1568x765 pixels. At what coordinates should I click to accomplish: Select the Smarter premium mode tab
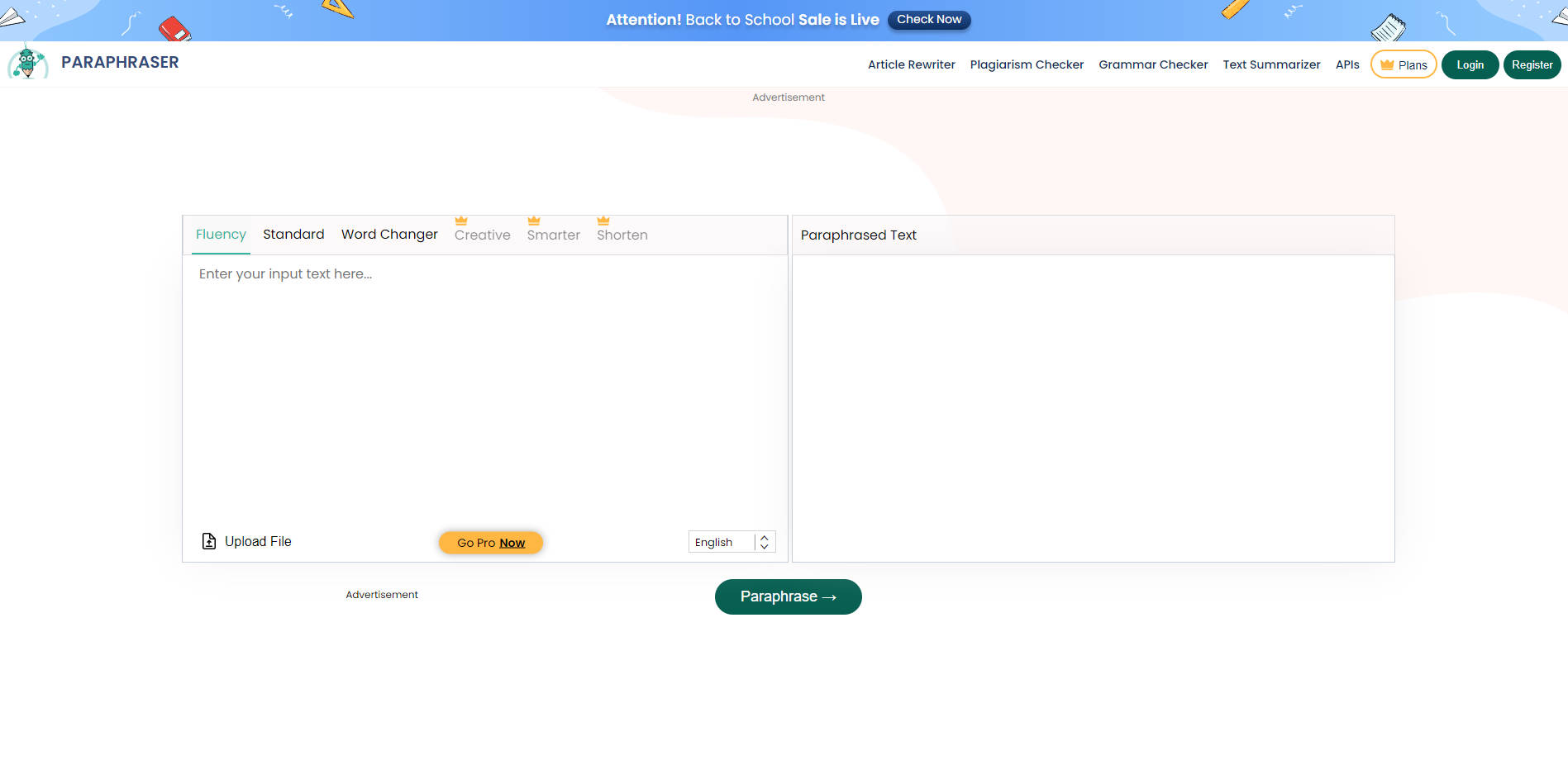tap(554, 235)
